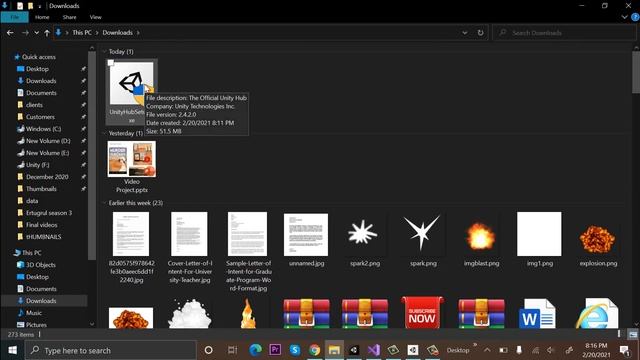Viewport: 640px width, 360px height.
Task: Open the View ribbon tab
Action: coord(96,17)
